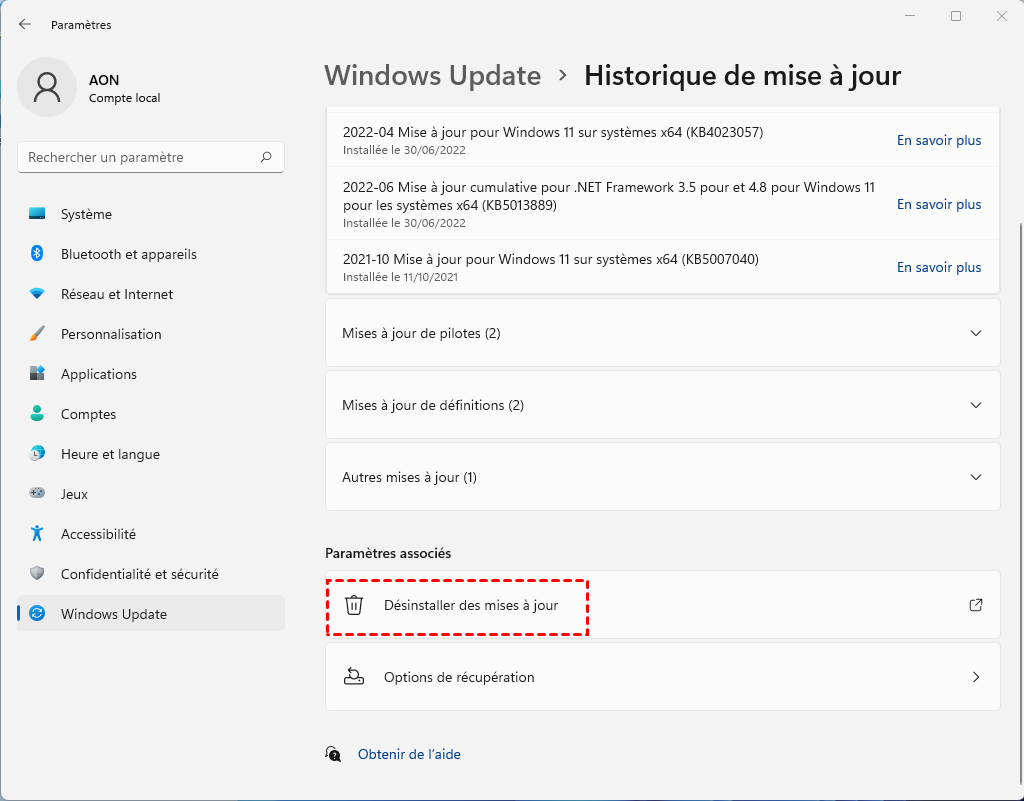Screen dimensions: 1024x801
Task: Click Obtenir de l'aide link
Action: [x=409, y=754]
